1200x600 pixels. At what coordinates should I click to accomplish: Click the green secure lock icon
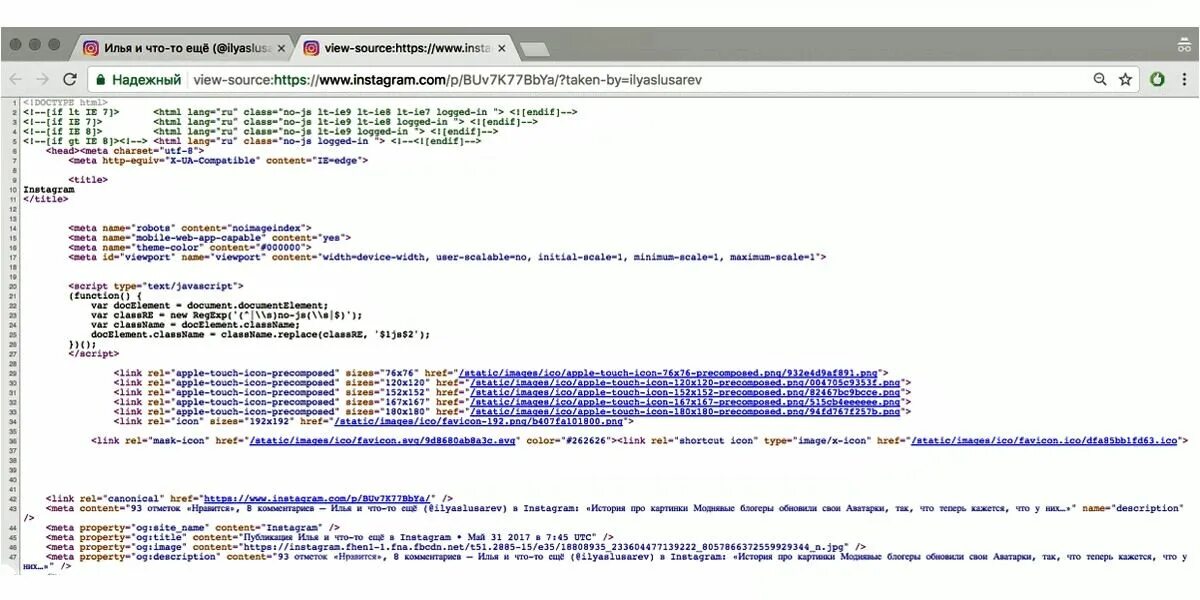point(99,79)
